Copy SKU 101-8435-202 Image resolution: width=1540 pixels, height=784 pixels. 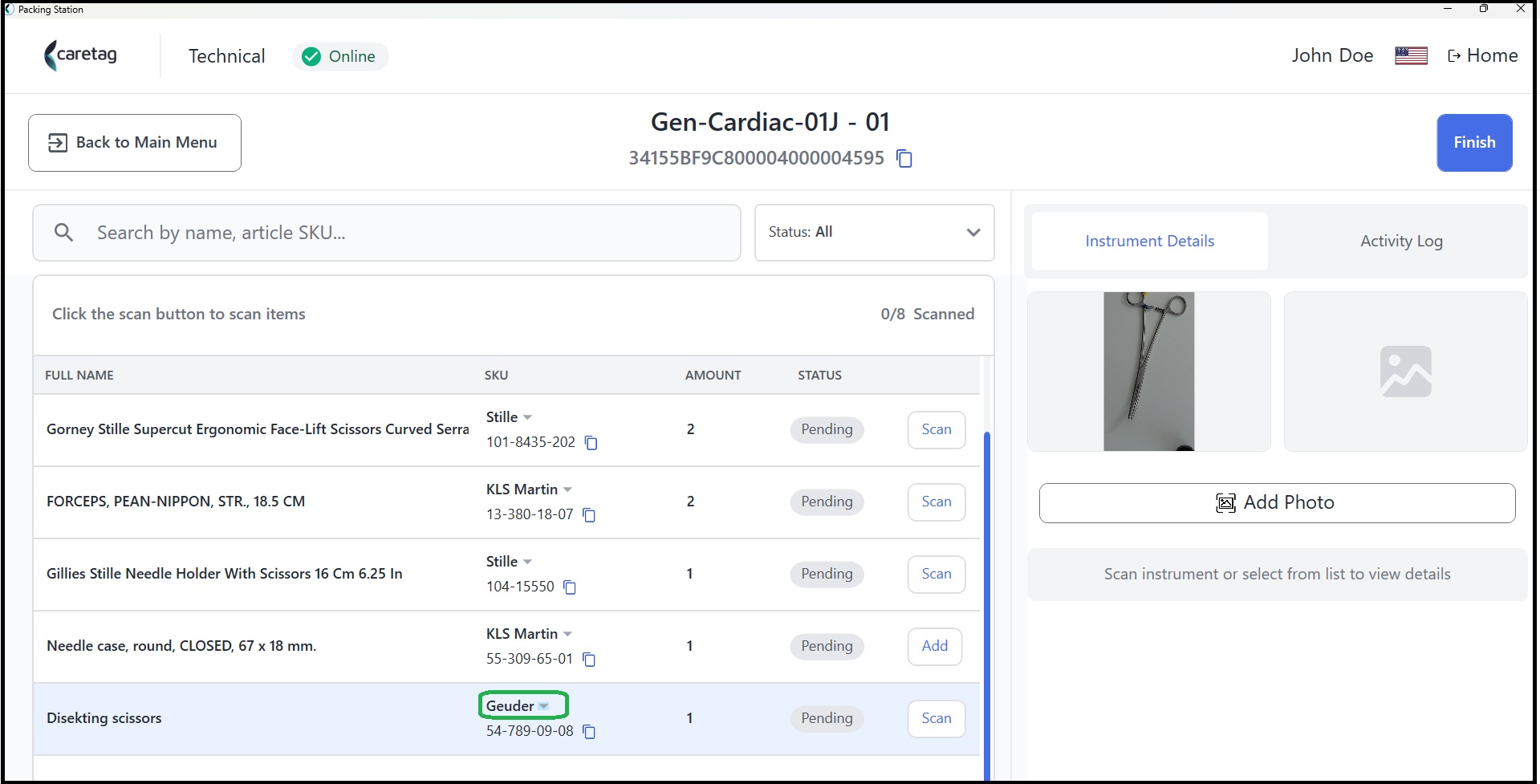pos(591,443)
